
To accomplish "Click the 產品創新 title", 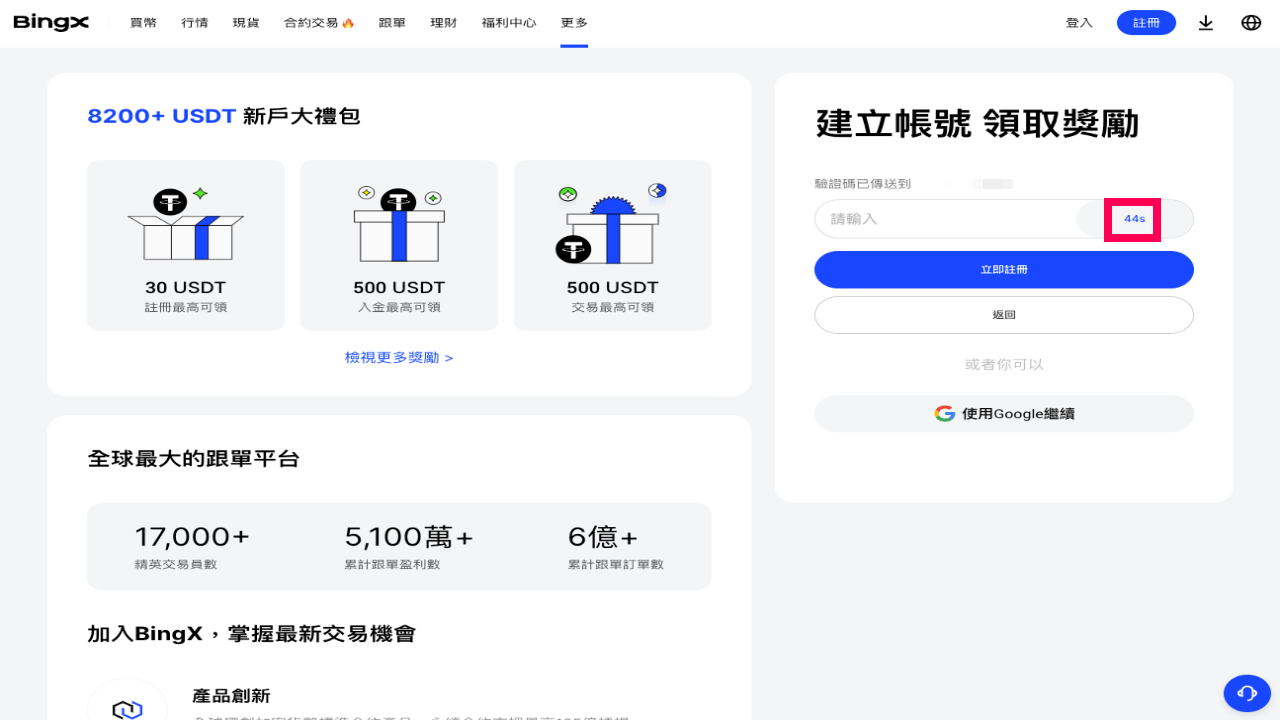I will coord(231,696).
